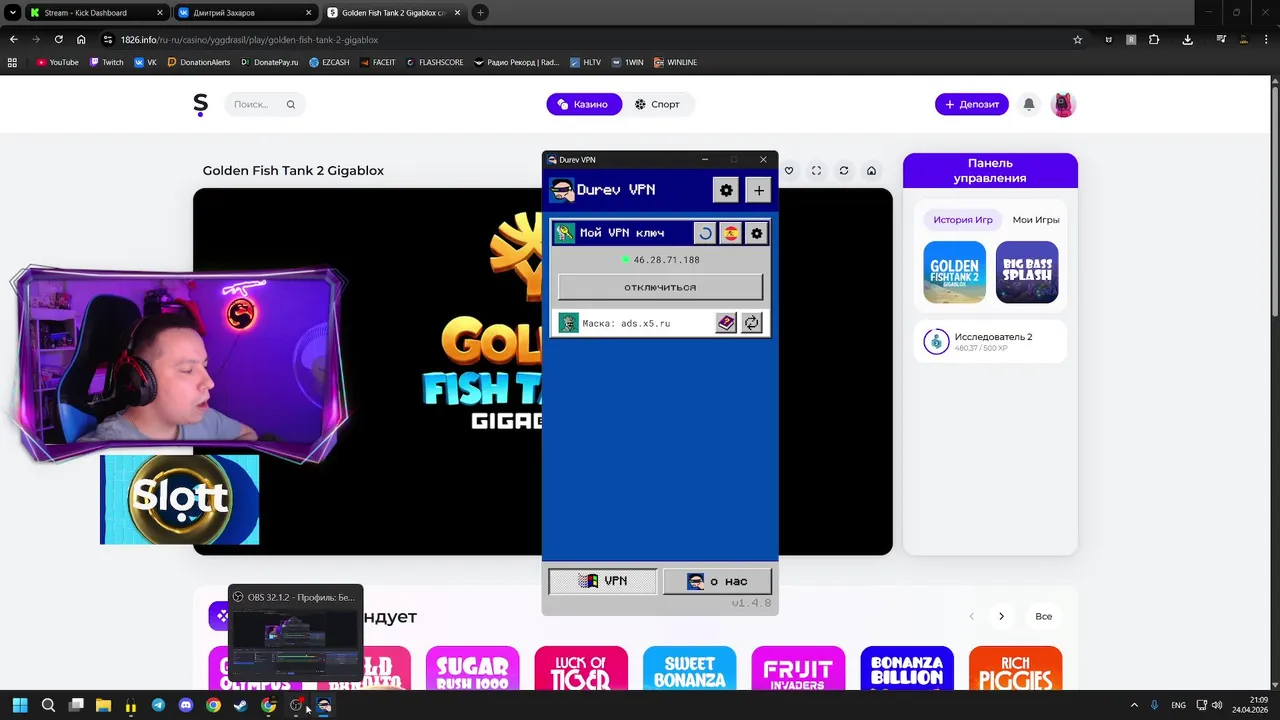Open Telegram from the taskbar
The height and width of the screenshot is (720, 1280).
(158, 705)
